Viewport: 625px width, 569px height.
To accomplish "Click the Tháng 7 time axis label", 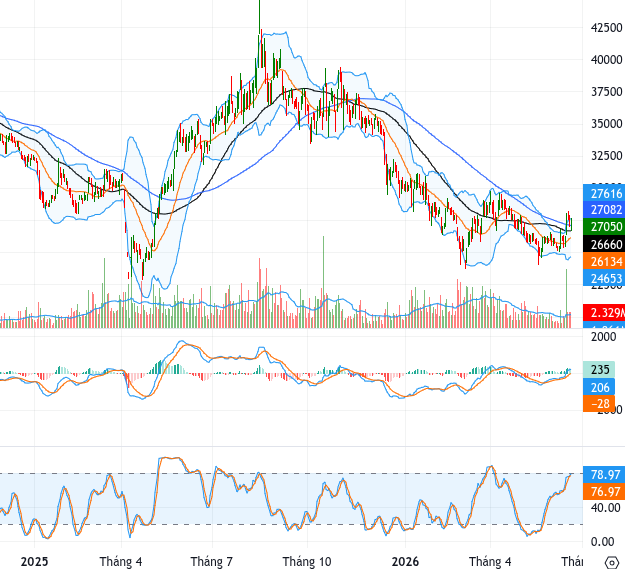I will pyautogui.click(x=212, y=562).
